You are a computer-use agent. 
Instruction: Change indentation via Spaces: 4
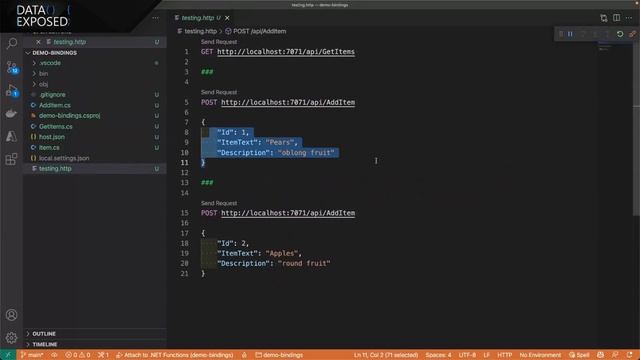click(x=438, y=355)
